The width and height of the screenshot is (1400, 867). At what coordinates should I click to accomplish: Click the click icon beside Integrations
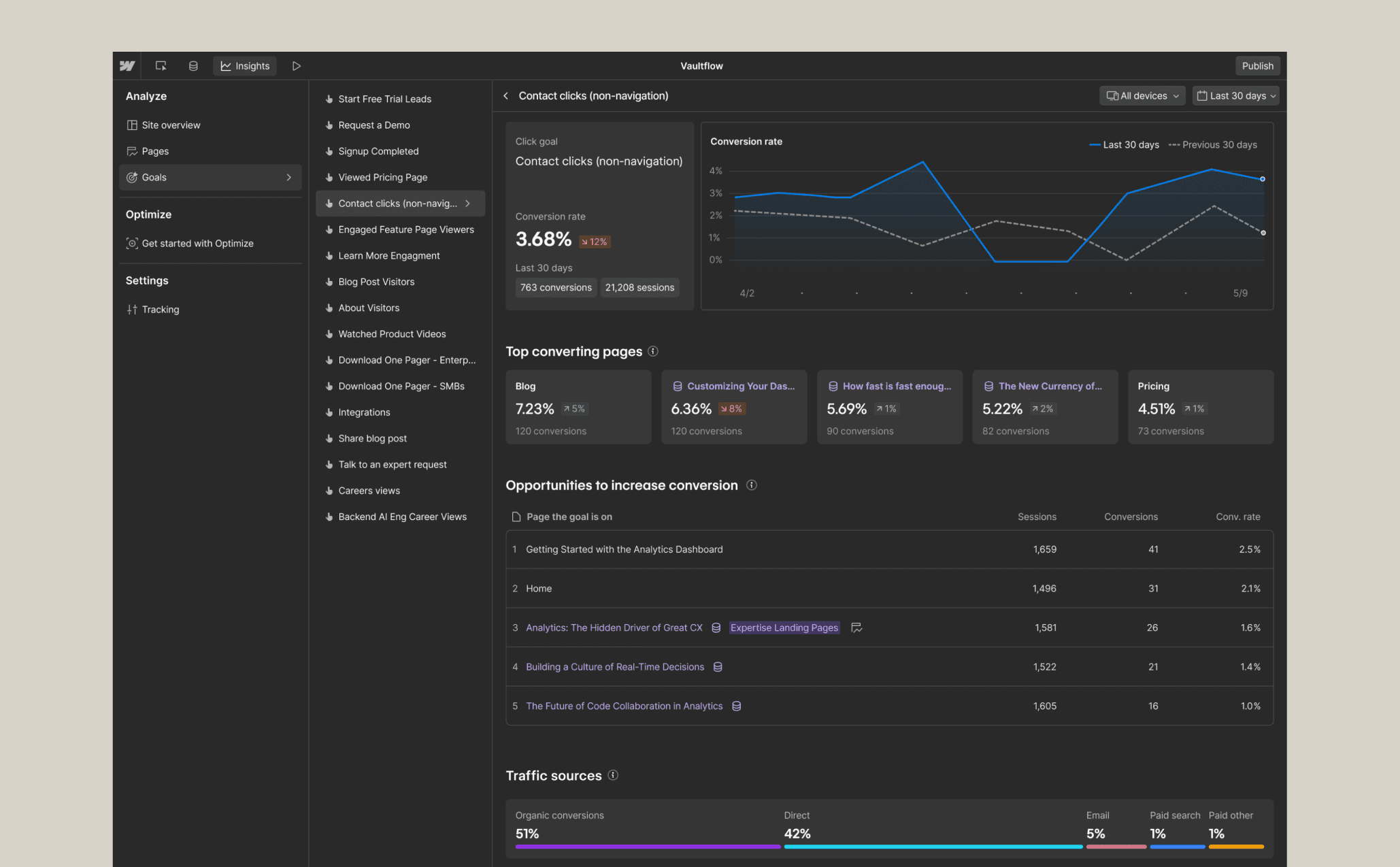(x=329, y=412)
